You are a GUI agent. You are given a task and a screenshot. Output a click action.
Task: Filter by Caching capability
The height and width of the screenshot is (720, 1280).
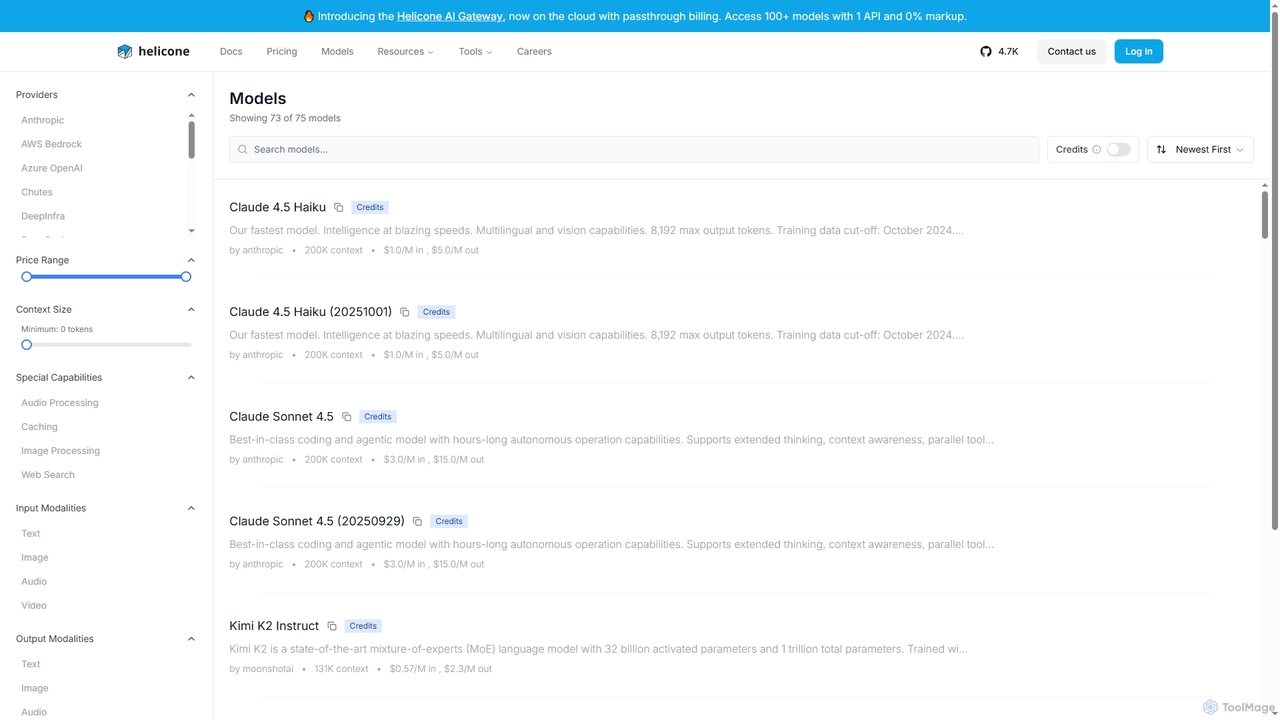(40, 427)
